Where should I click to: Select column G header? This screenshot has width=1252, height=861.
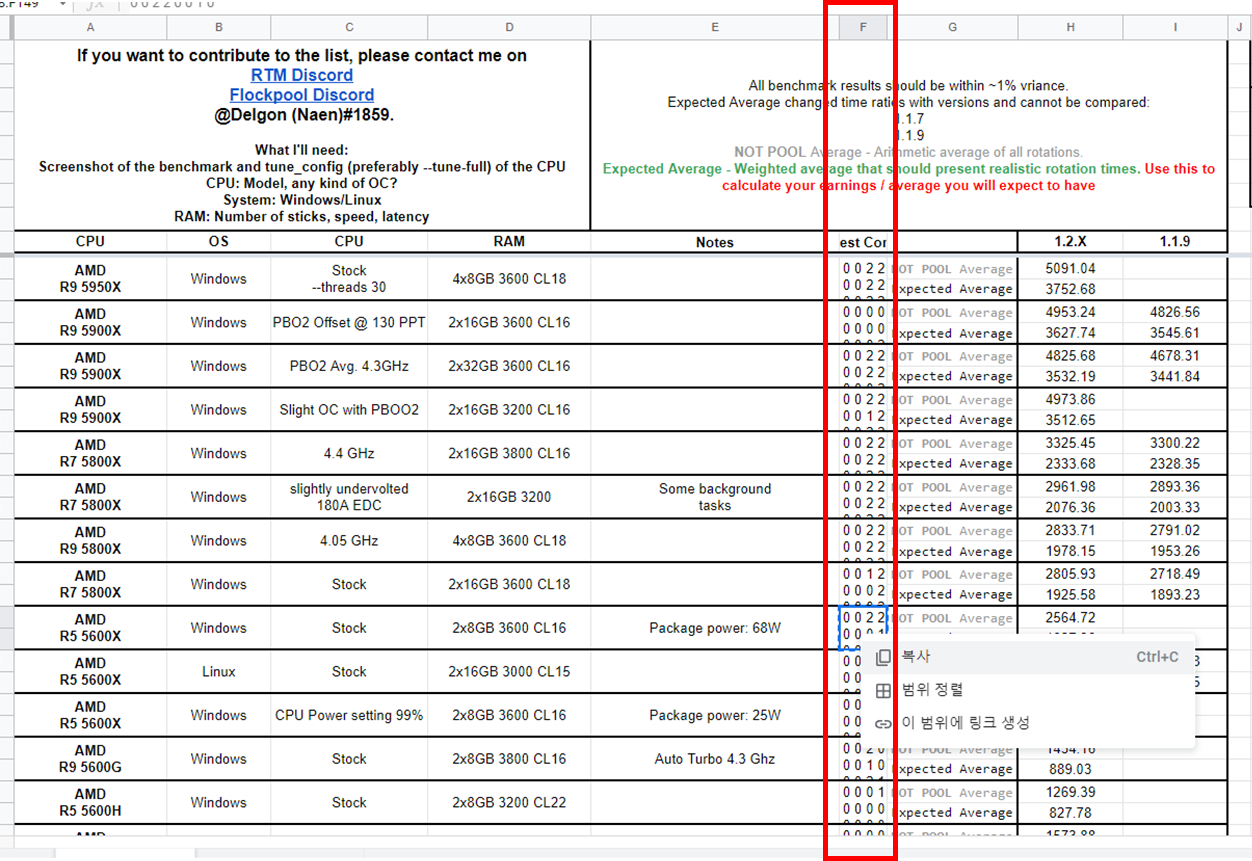tap(952, 28)
